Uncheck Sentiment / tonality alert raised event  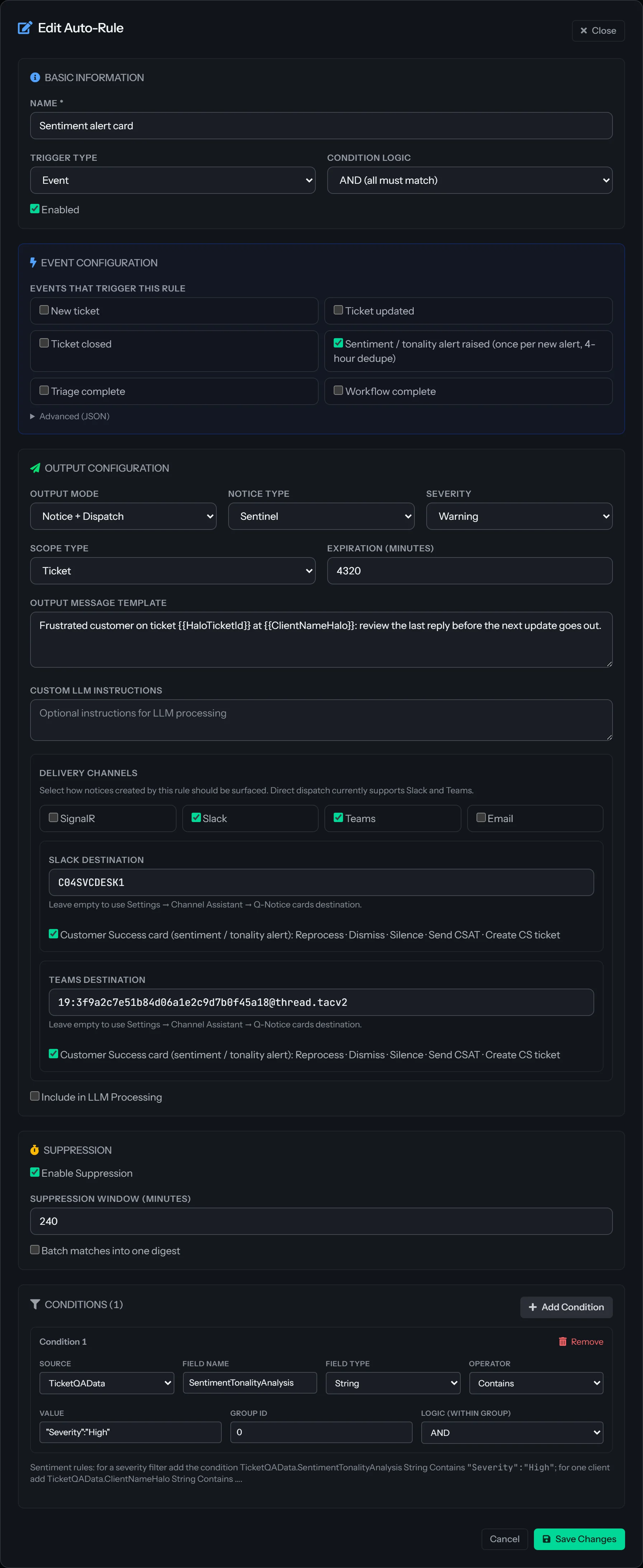pyautogui.click(x=338, y=343)
